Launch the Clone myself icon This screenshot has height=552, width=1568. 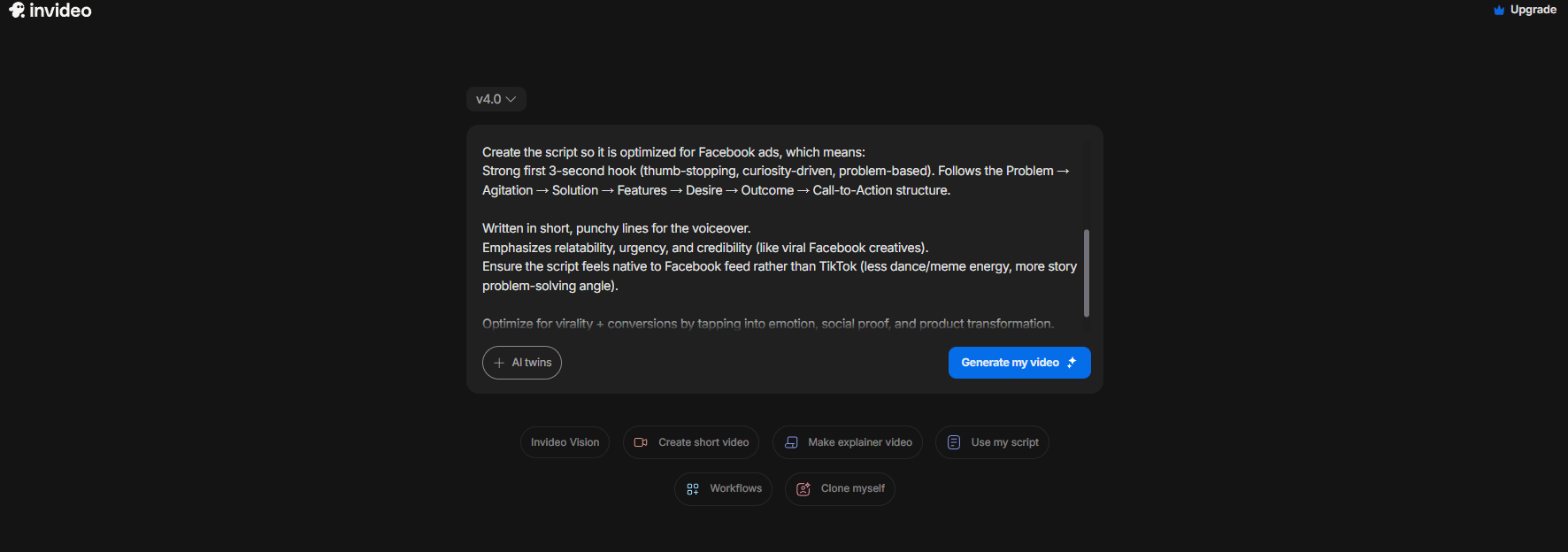(803, 489)
